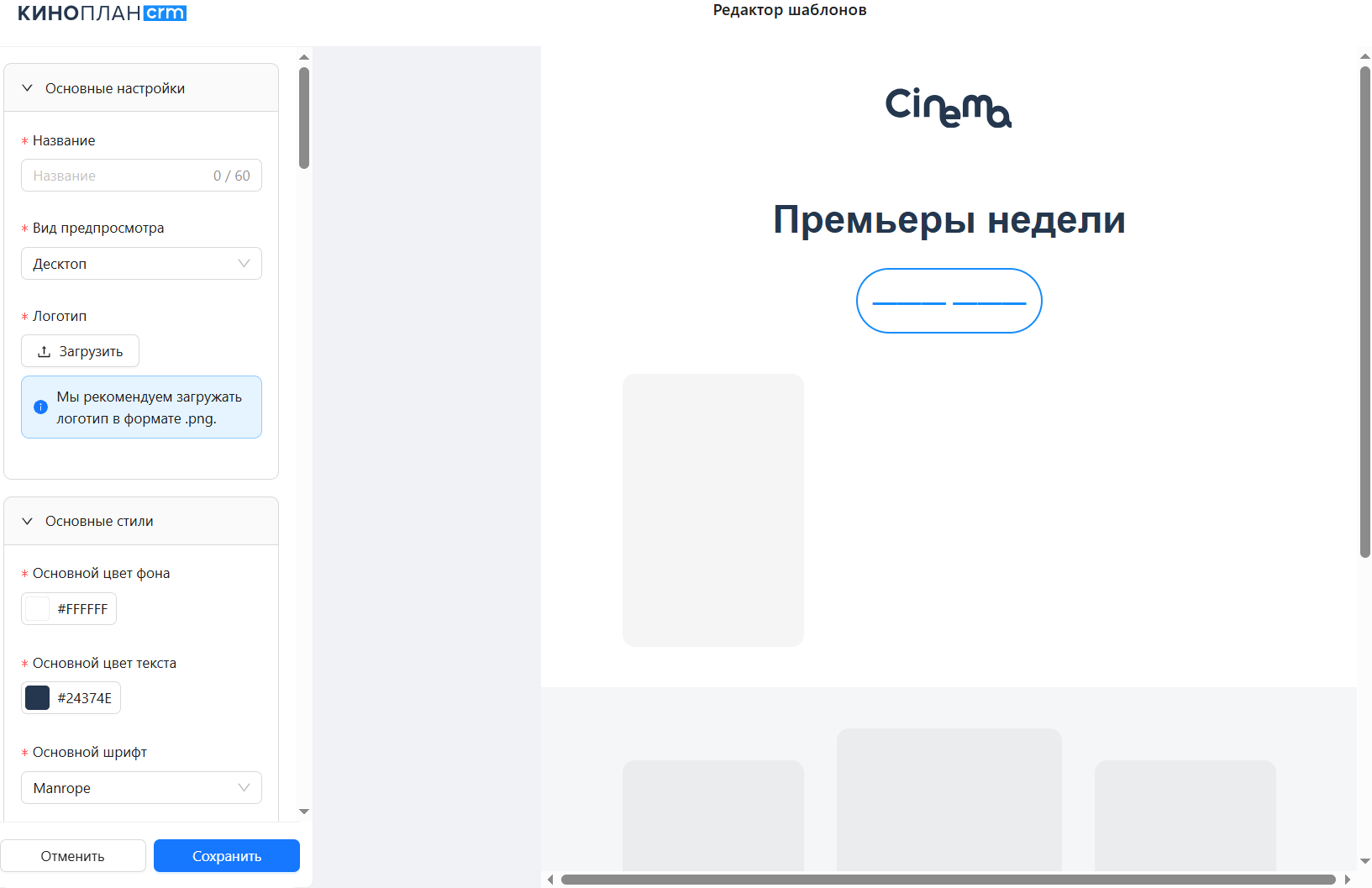Screen dimensions: 1372x888
Task: Open the Основной шрифт dropdown showing Manrope
Action: pos(141,788)
